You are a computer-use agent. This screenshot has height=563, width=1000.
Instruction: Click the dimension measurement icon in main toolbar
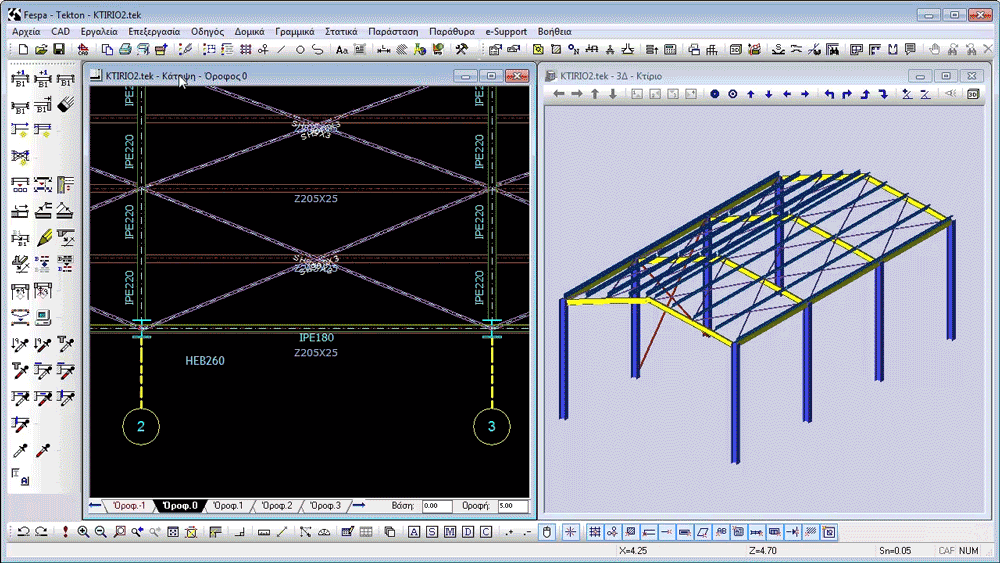point(383,49)
